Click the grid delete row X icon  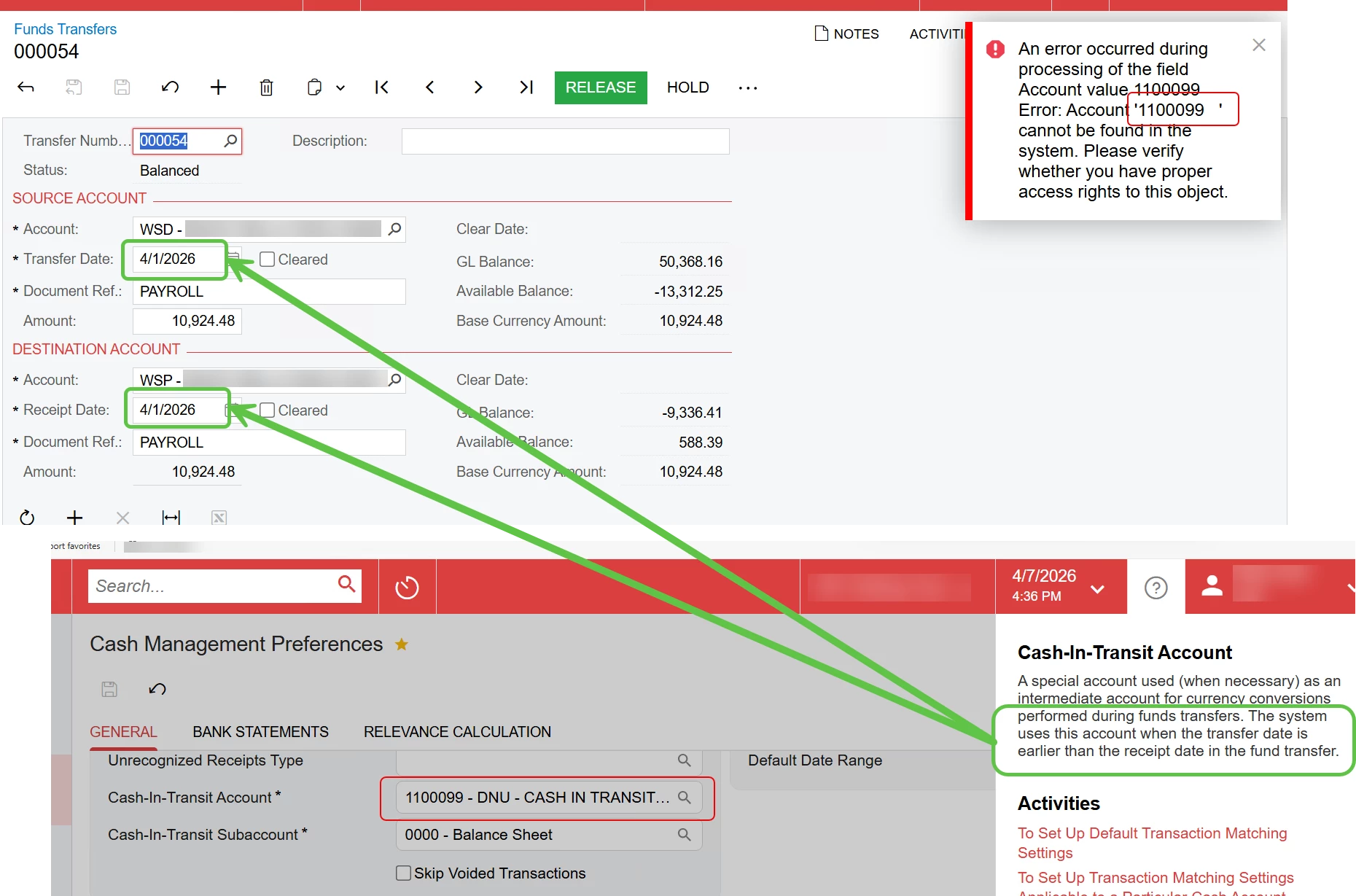pyautogui.click(x=122, y=518)
